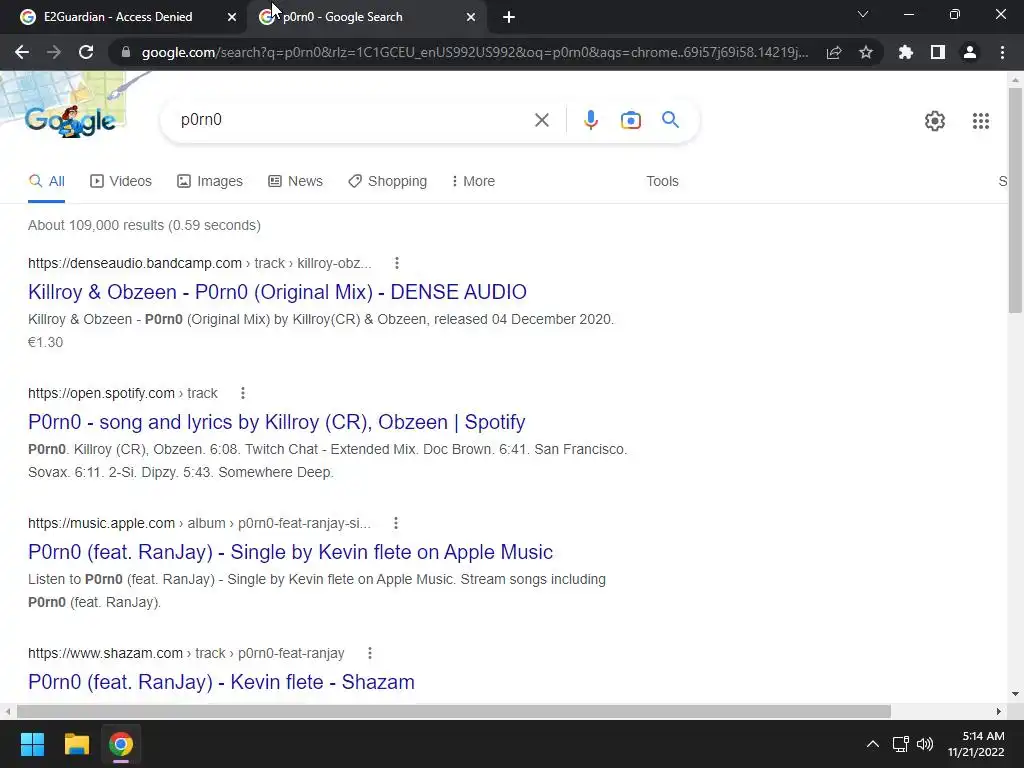Open the Spotify song and lyrics result

click(276, 422)
